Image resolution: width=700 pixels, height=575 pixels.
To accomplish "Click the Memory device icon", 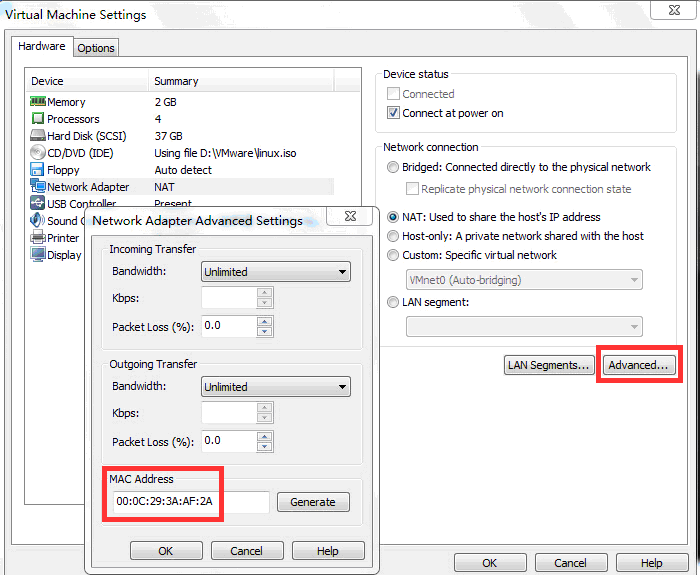I will (x=38, y=102).
